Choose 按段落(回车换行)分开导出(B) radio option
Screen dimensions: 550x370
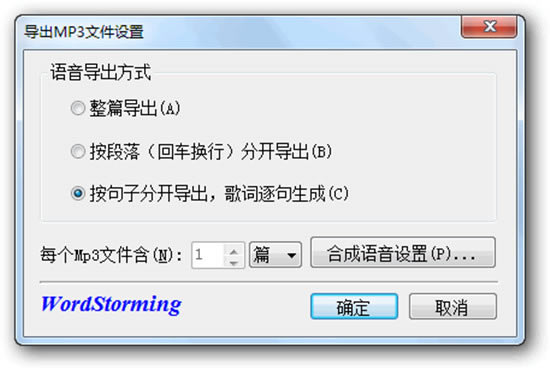(78, 152)
